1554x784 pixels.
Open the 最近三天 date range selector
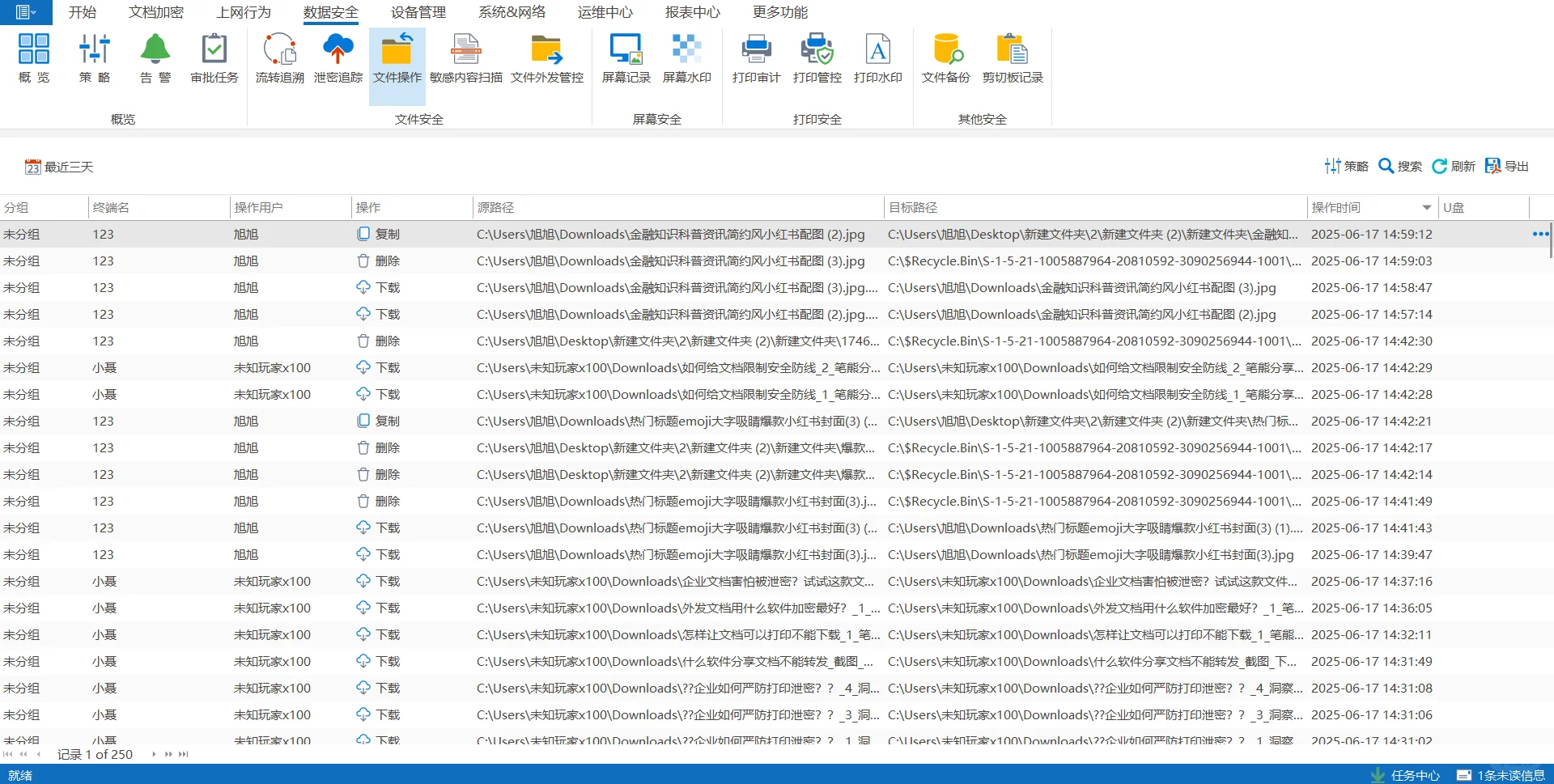58,166
